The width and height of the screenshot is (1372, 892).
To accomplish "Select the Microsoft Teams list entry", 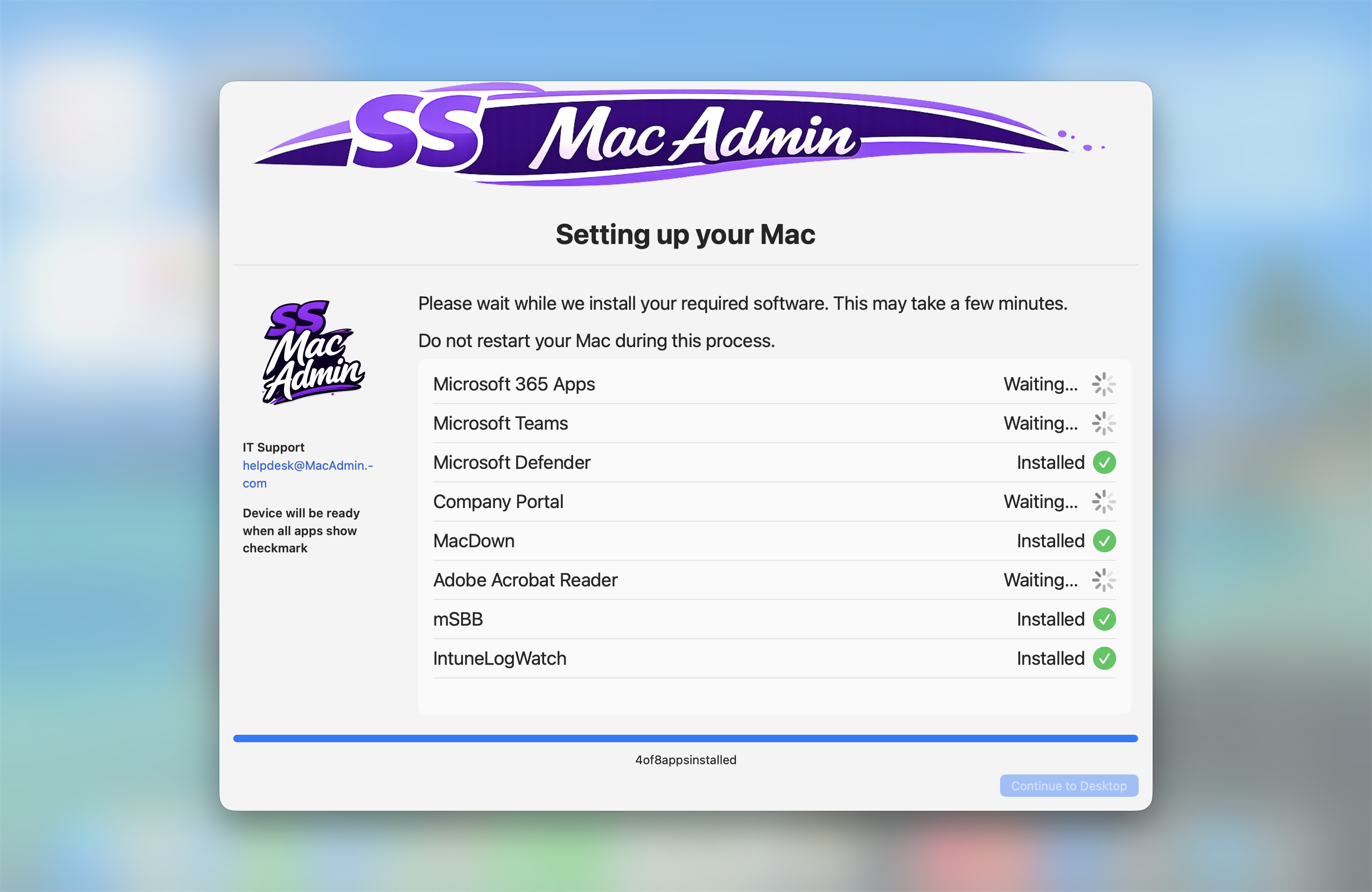I will click(x=500, y=423).
